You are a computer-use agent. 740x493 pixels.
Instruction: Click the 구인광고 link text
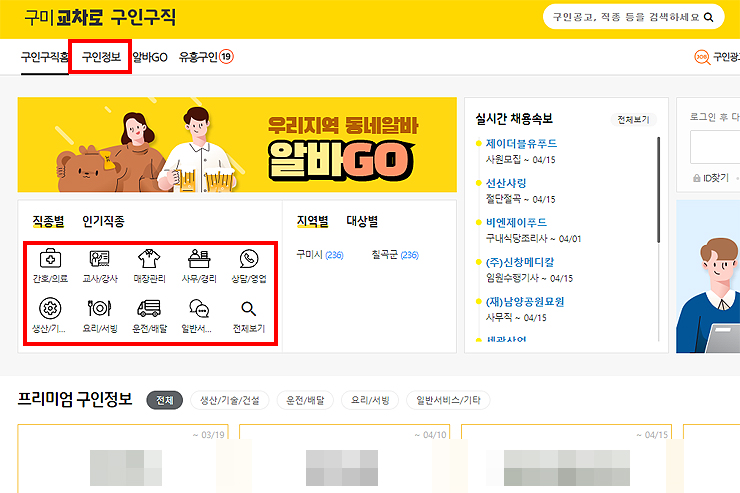(x=726, y=57)
